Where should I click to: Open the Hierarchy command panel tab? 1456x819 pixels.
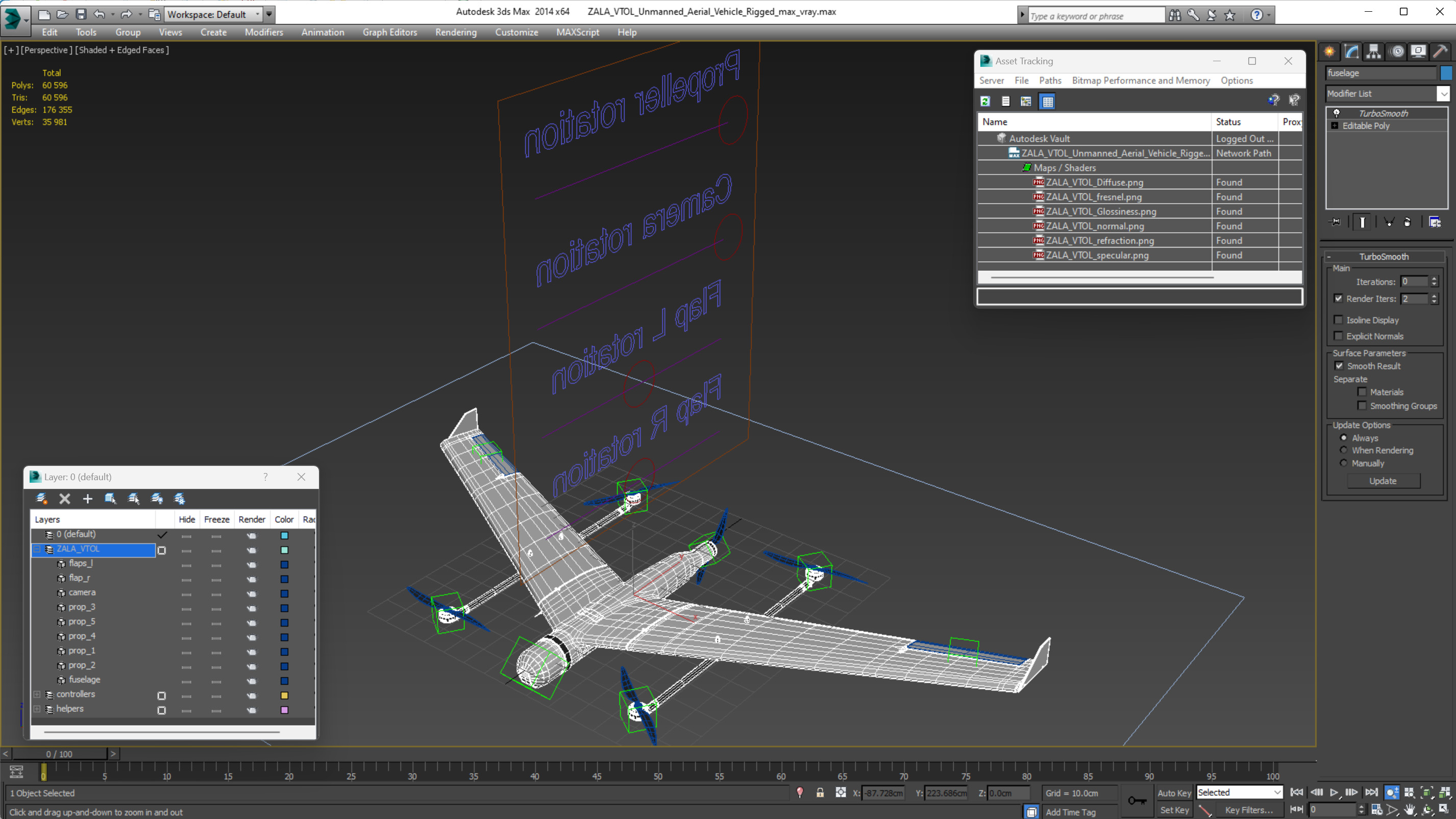pos(1373,52)
